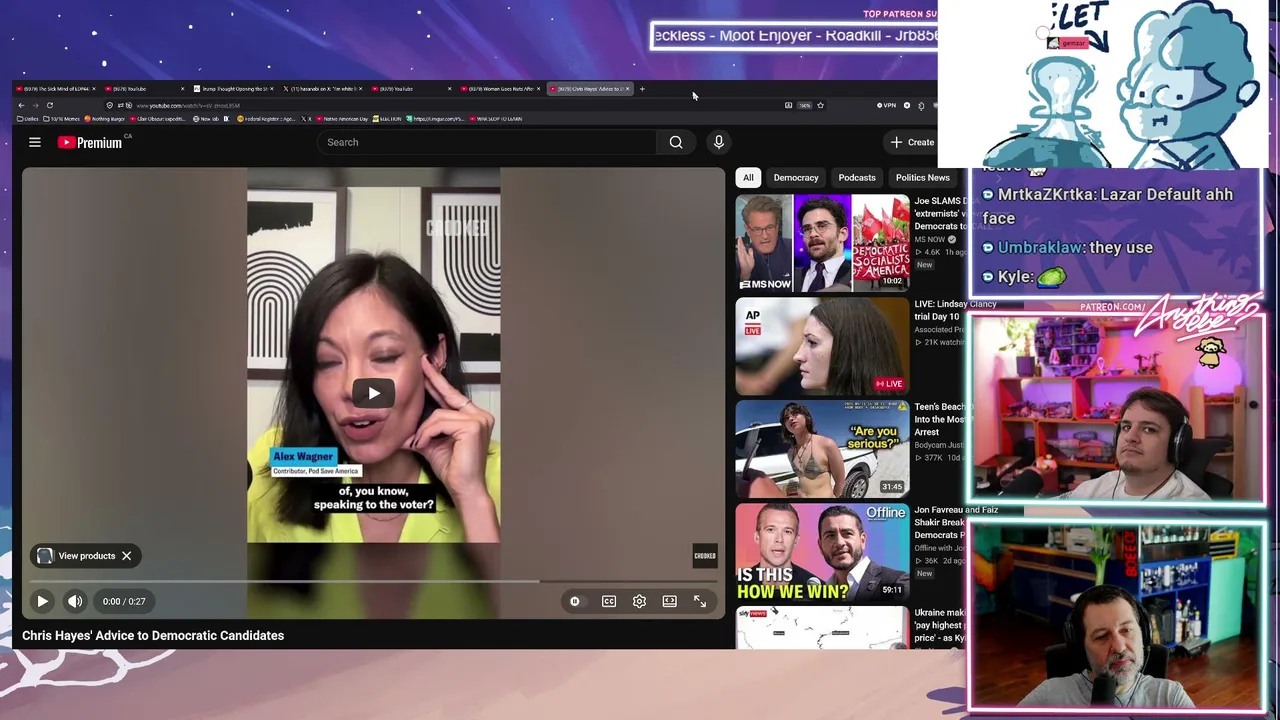Open 'Jon Favreau and Faiz' video title
Screen dimensions: 1280x720
pyautogui.click(x=955, y=522)
